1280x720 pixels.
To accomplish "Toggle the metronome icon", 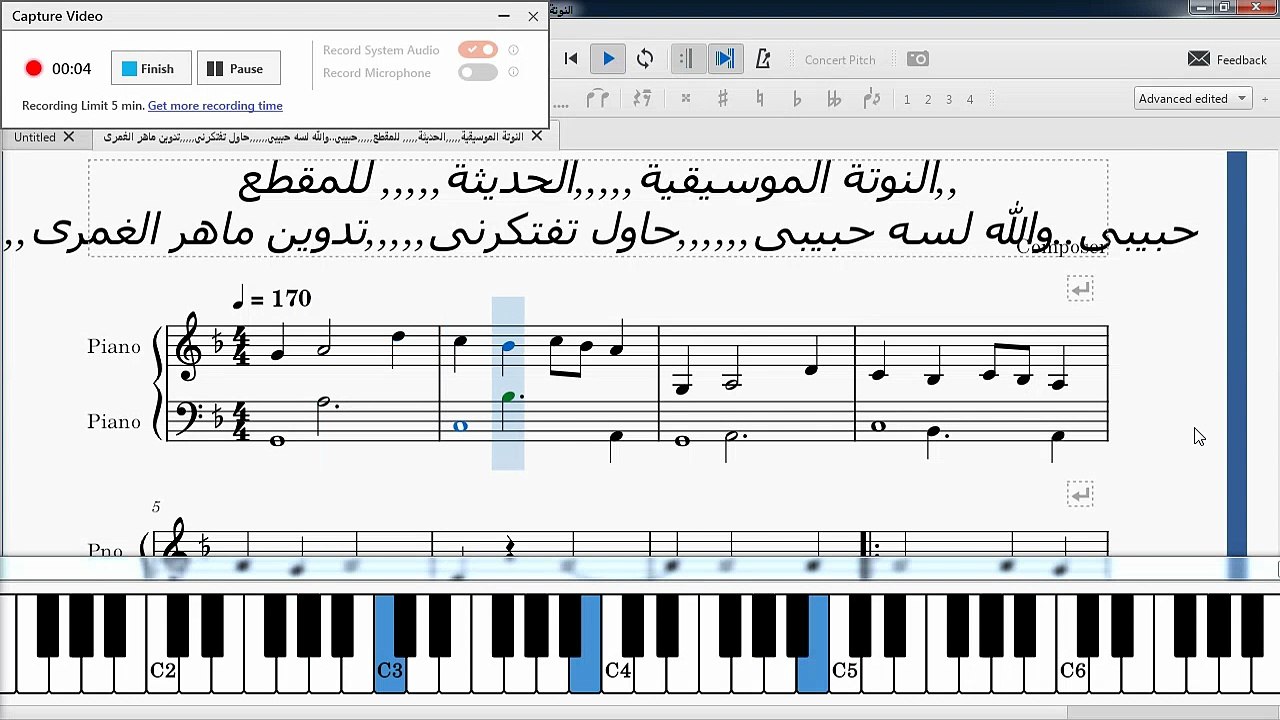I will tap(763, 59).
